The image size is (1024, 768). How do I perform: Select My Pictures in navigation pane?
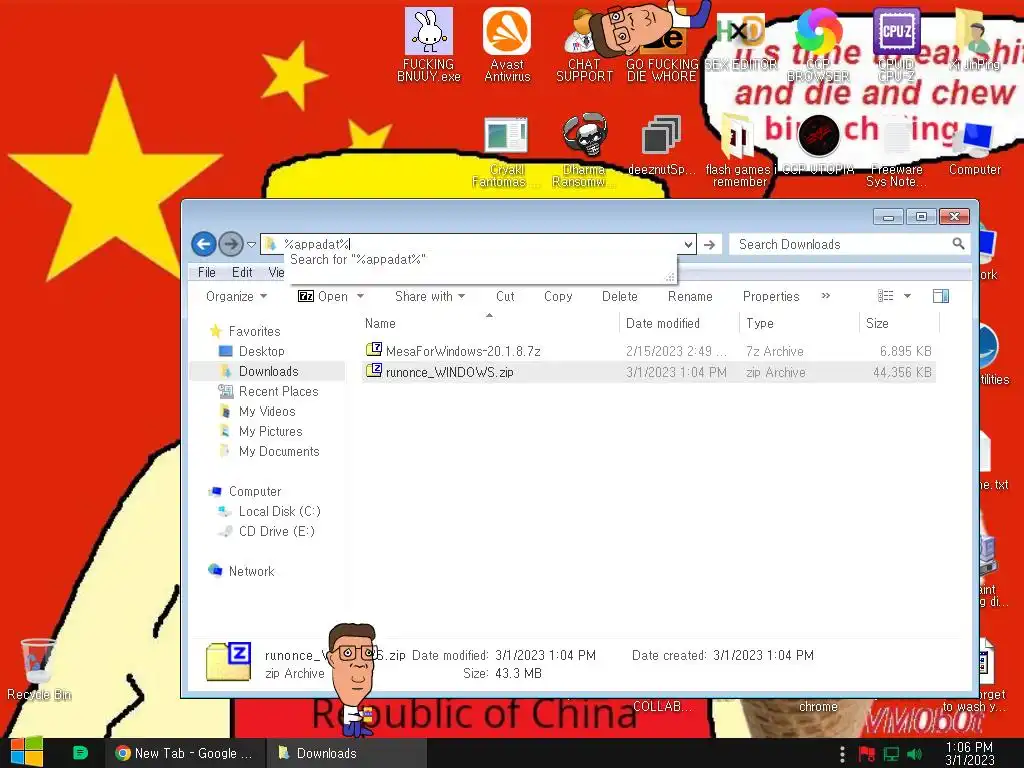(x=270, y=432)
